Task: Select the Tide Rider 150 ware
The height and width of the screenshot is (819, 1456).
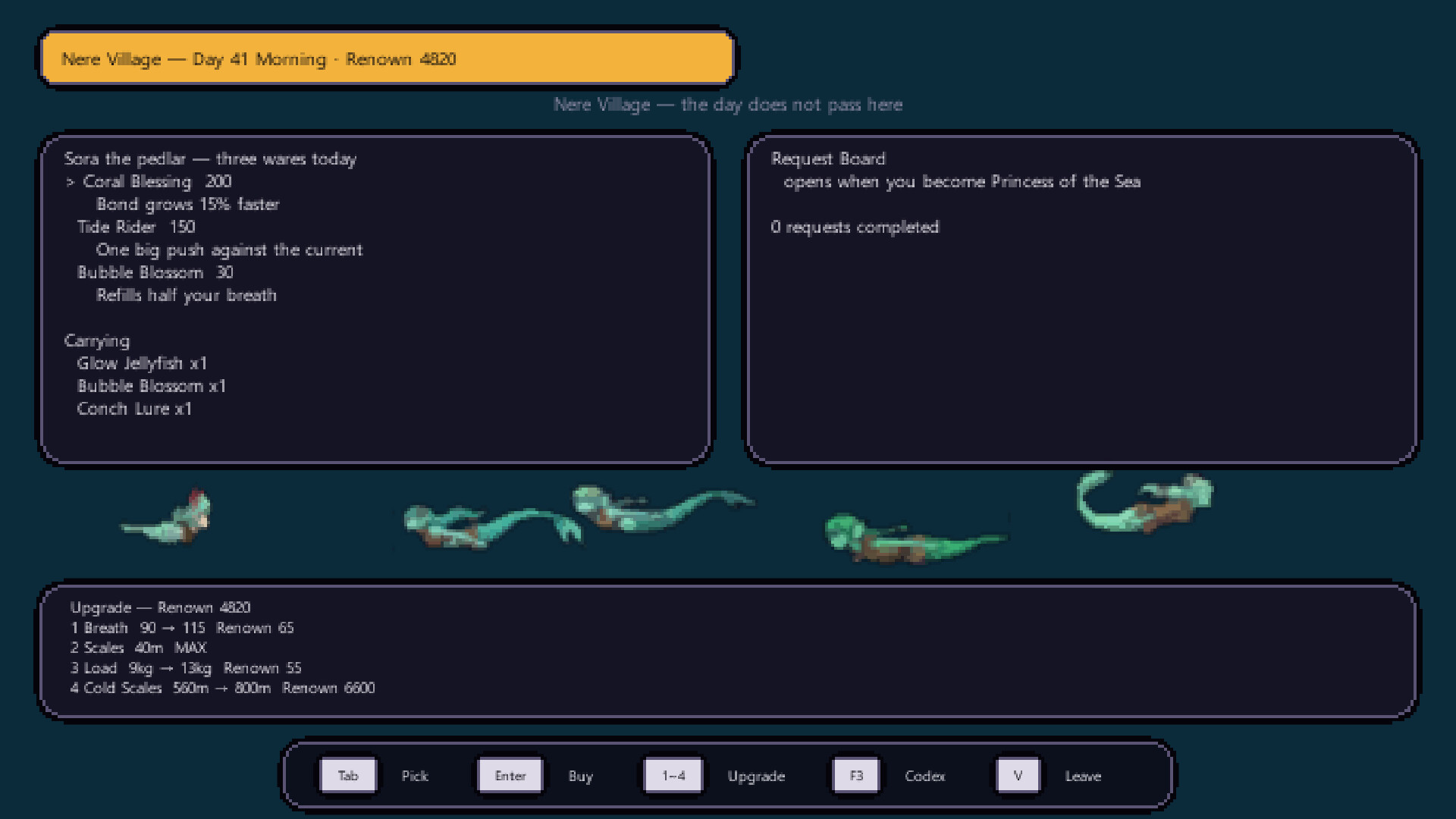Action: pyautogui.click(x=136, y=227)
